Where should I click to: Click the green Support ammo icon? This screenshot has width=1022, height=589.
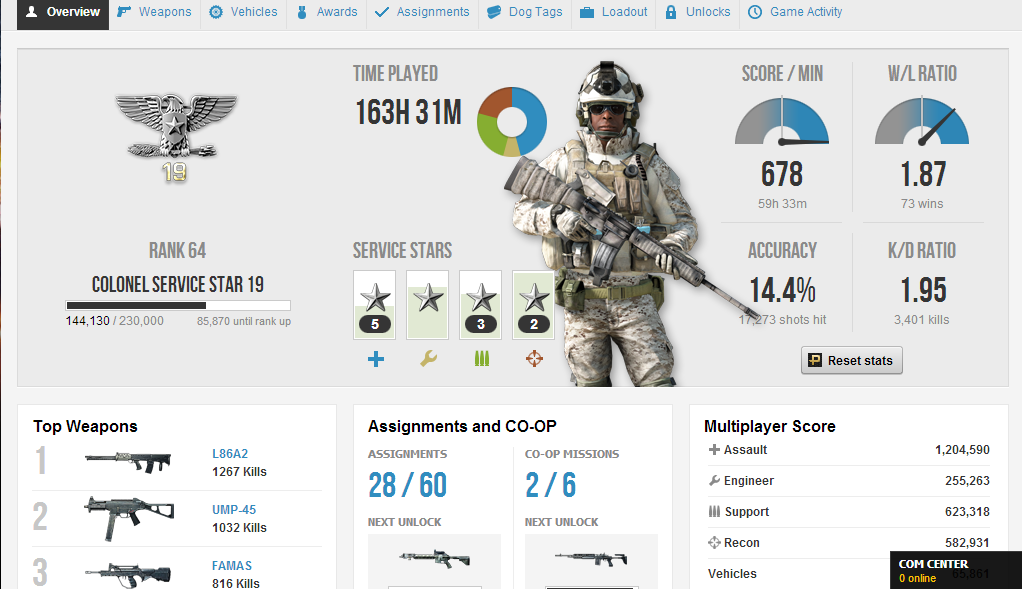tap(482, 358)
